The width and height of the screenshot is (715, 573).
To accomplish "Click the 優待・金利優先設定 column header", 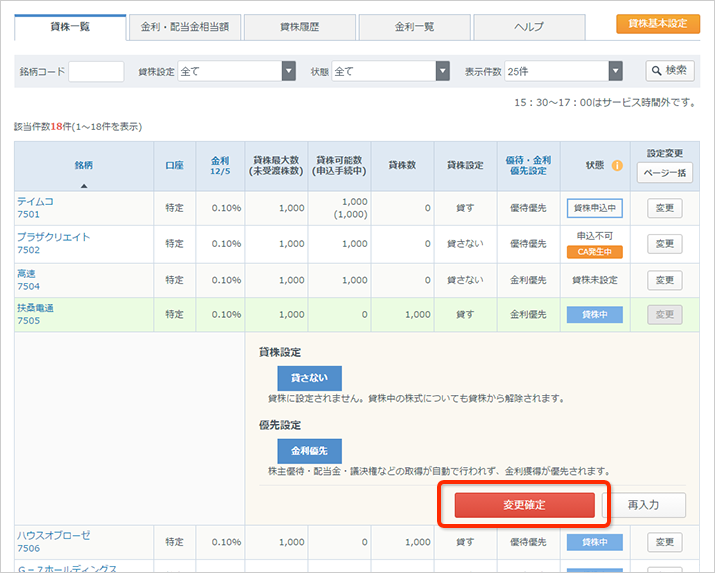I will (x=527, y=165).
